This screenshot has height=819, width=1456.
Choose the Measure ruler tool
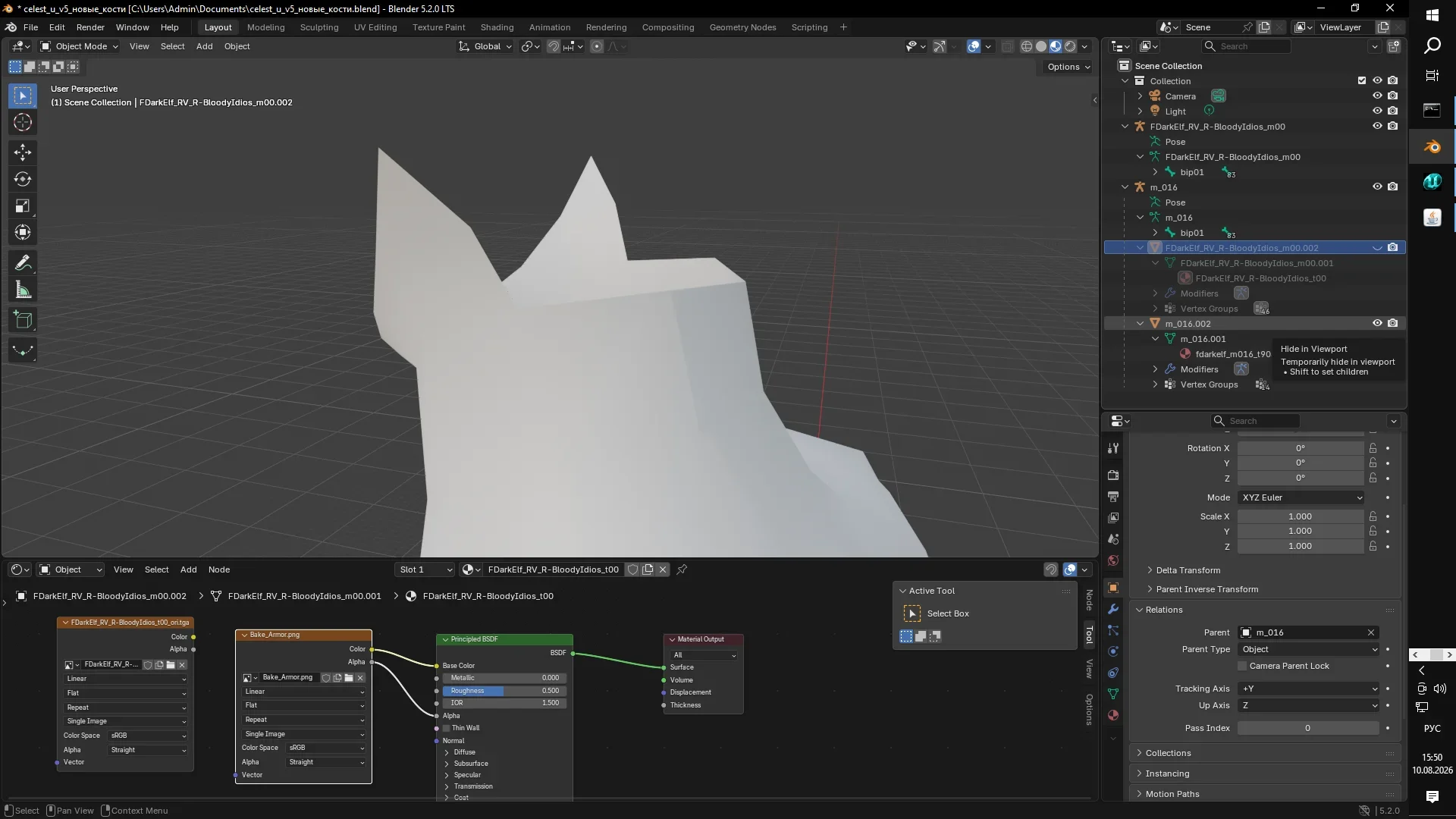[x=23, y=290]
